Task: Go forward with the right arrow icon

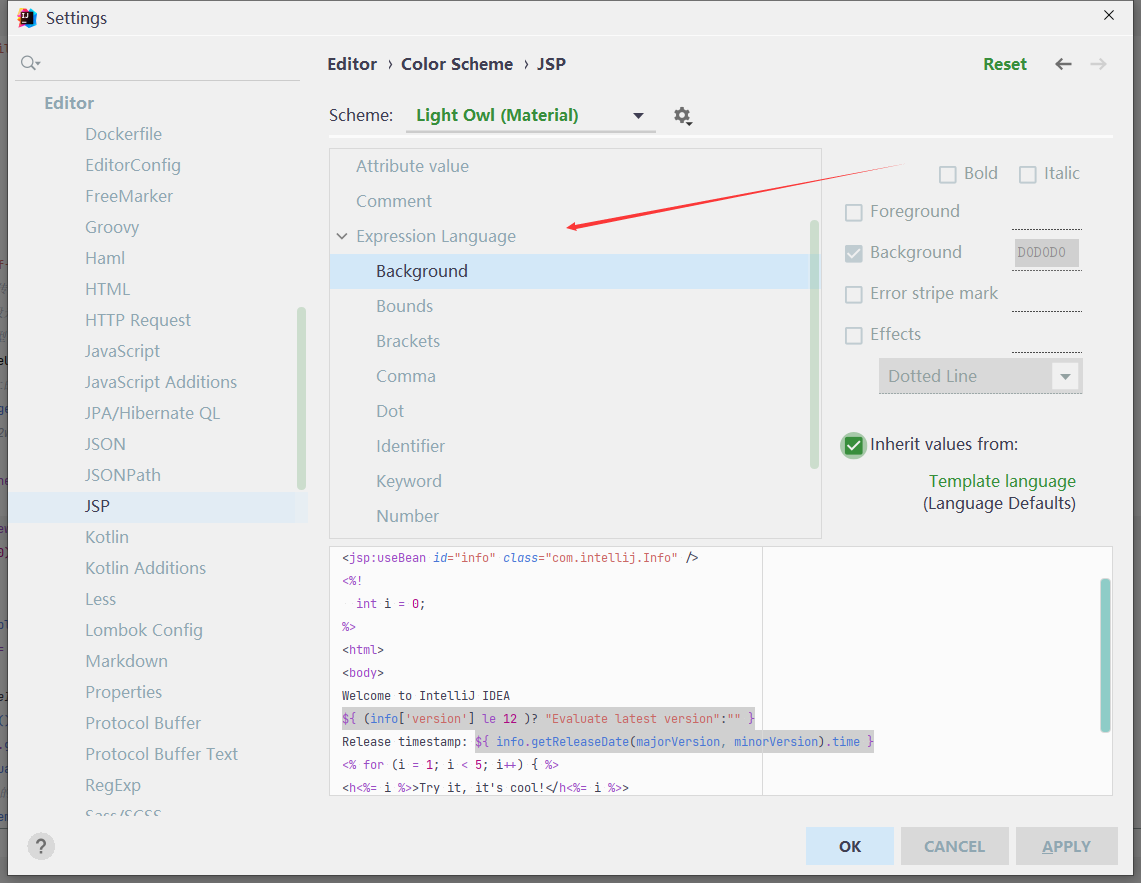Action: click(1098, 64)
